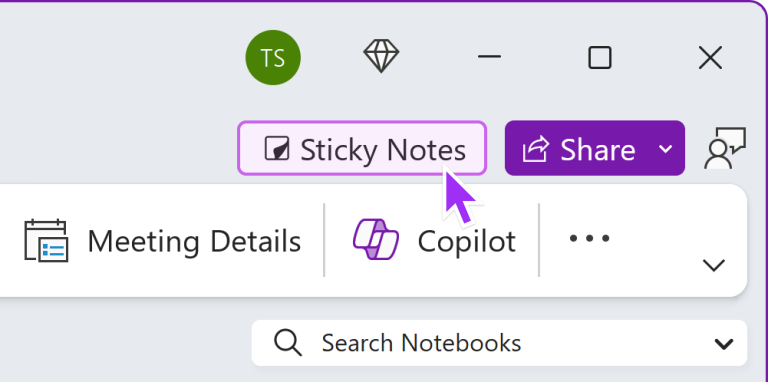
Task: Open Meeting Details
Action: pos(162,241)
